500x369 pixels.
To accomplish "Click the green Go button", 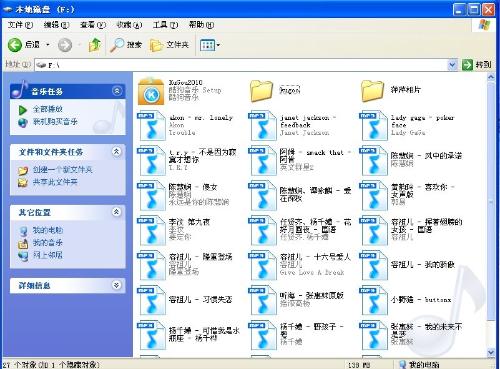I will coord(467,65).
